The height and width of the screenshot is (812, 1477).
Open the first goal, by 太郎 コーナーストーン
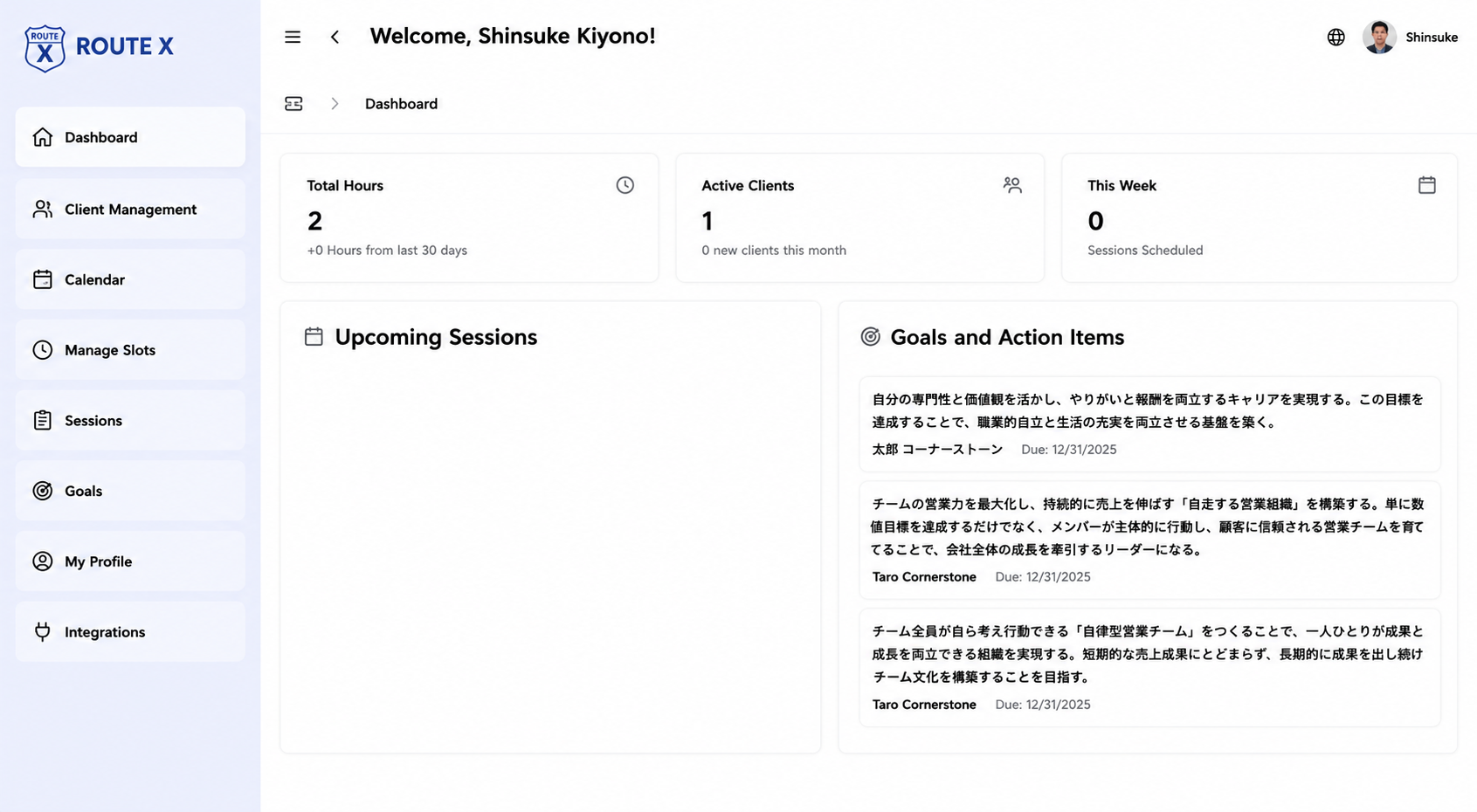1149,424
